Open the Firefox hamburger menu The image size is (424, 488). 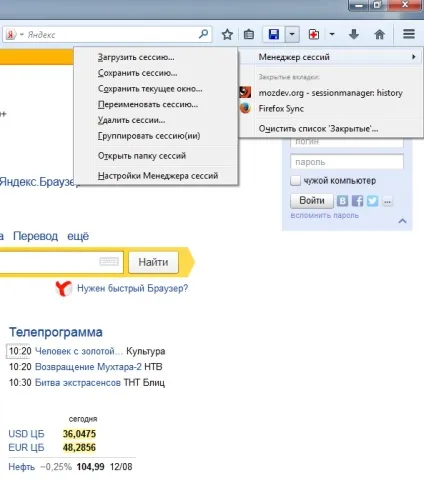pos(409,34)
